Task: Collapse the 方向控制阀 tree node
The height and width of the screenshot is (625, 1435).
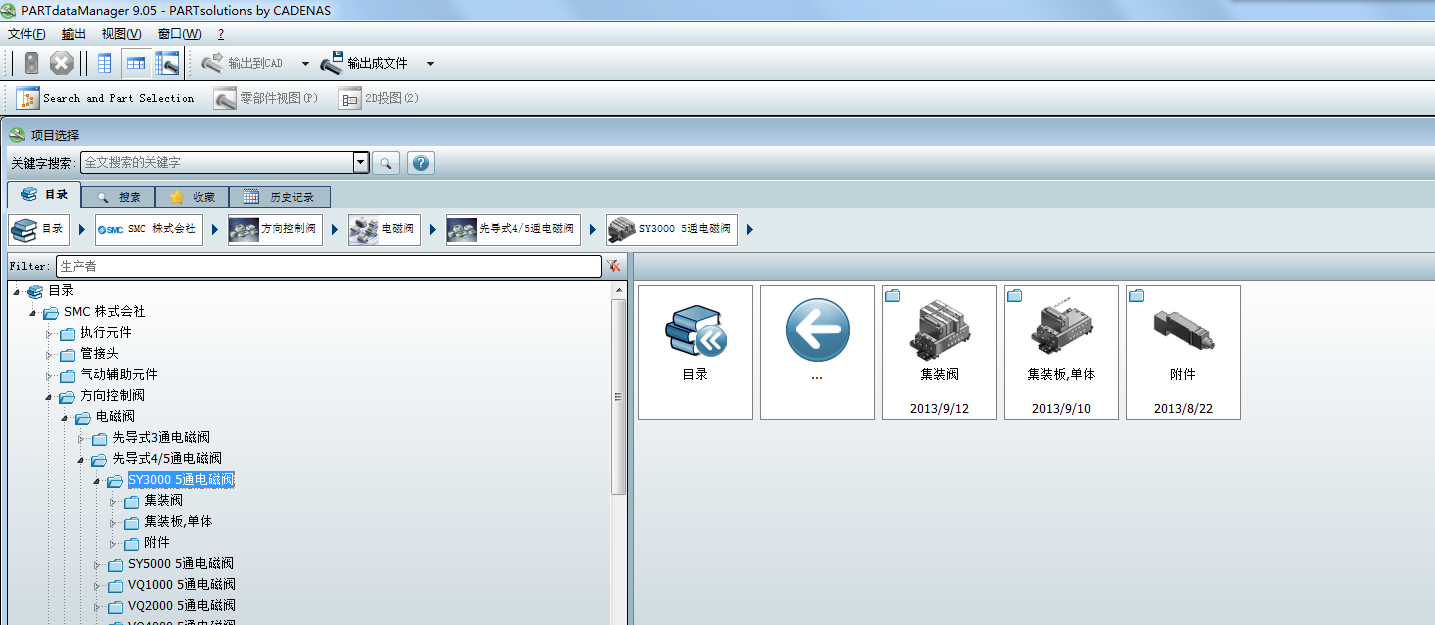Action: click(49, 397)
